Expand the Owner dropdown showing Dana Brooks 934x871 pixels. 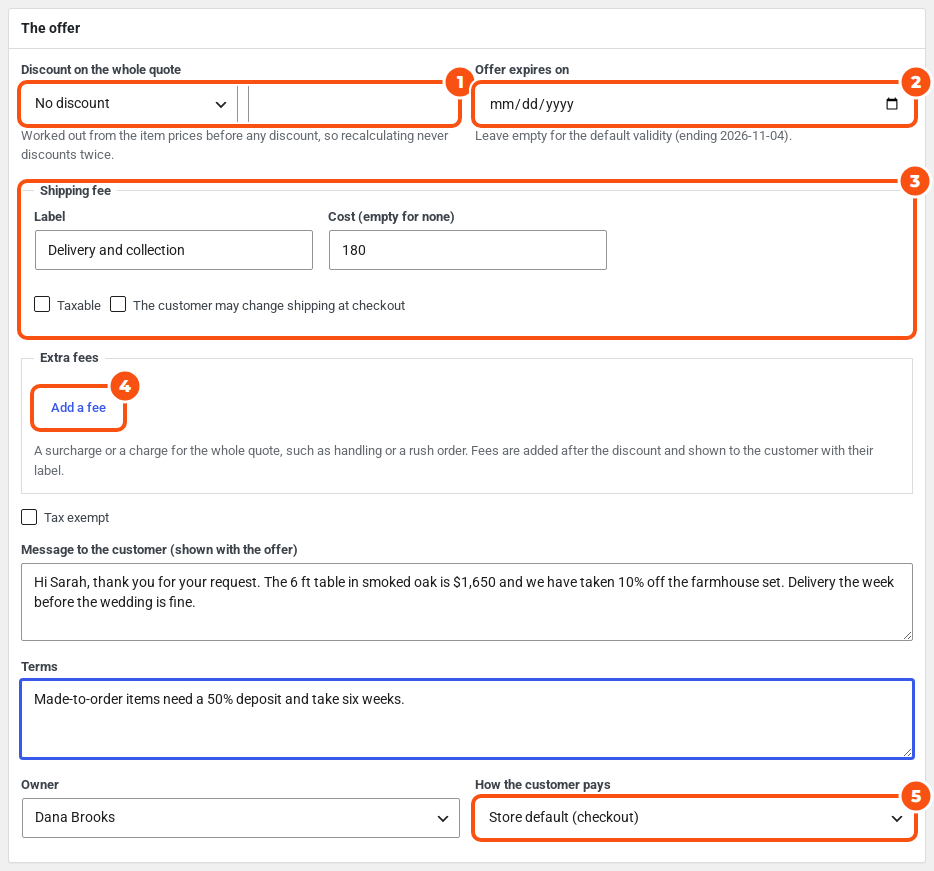click(x=241, y=817)
